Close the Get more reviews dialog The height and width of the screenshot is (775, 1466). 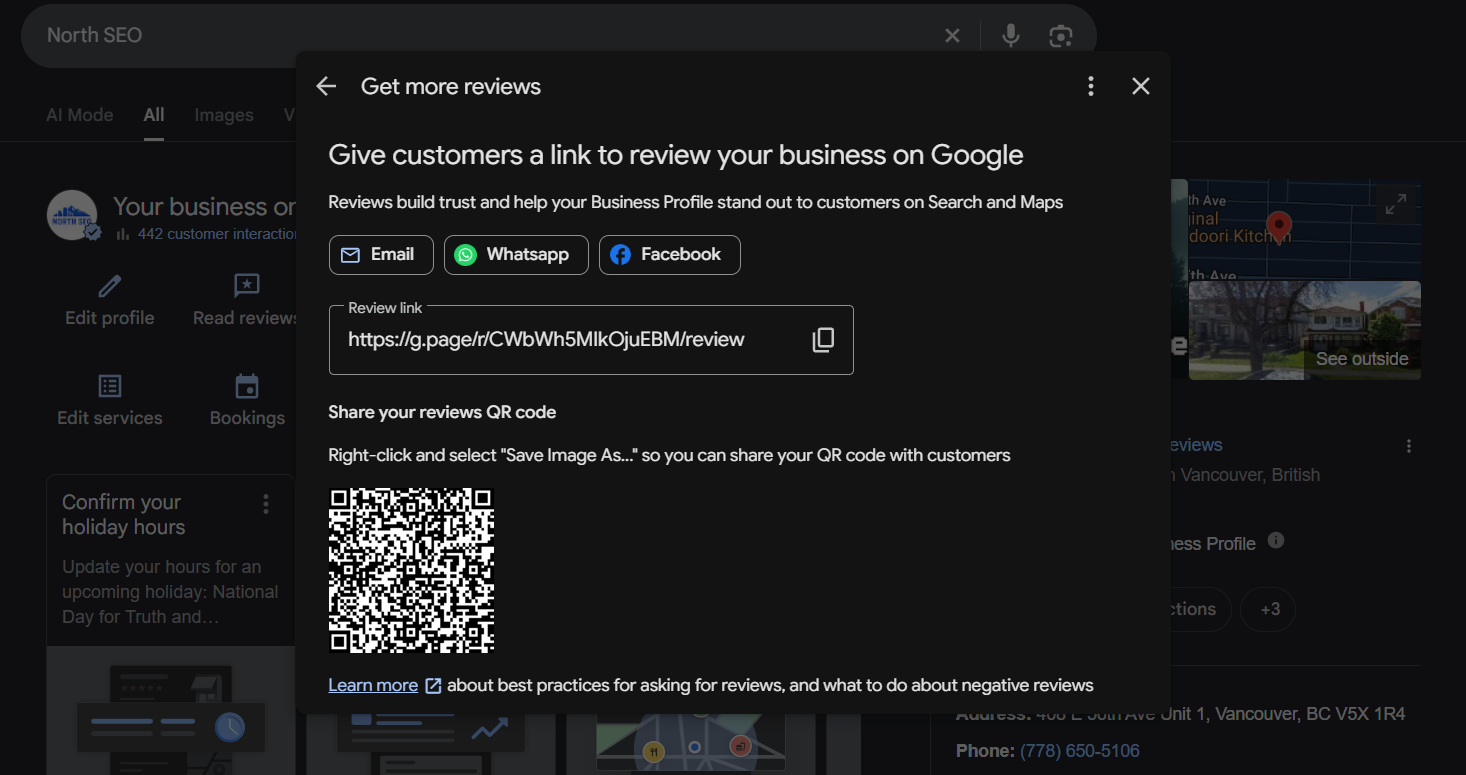tap(1141, 86)
